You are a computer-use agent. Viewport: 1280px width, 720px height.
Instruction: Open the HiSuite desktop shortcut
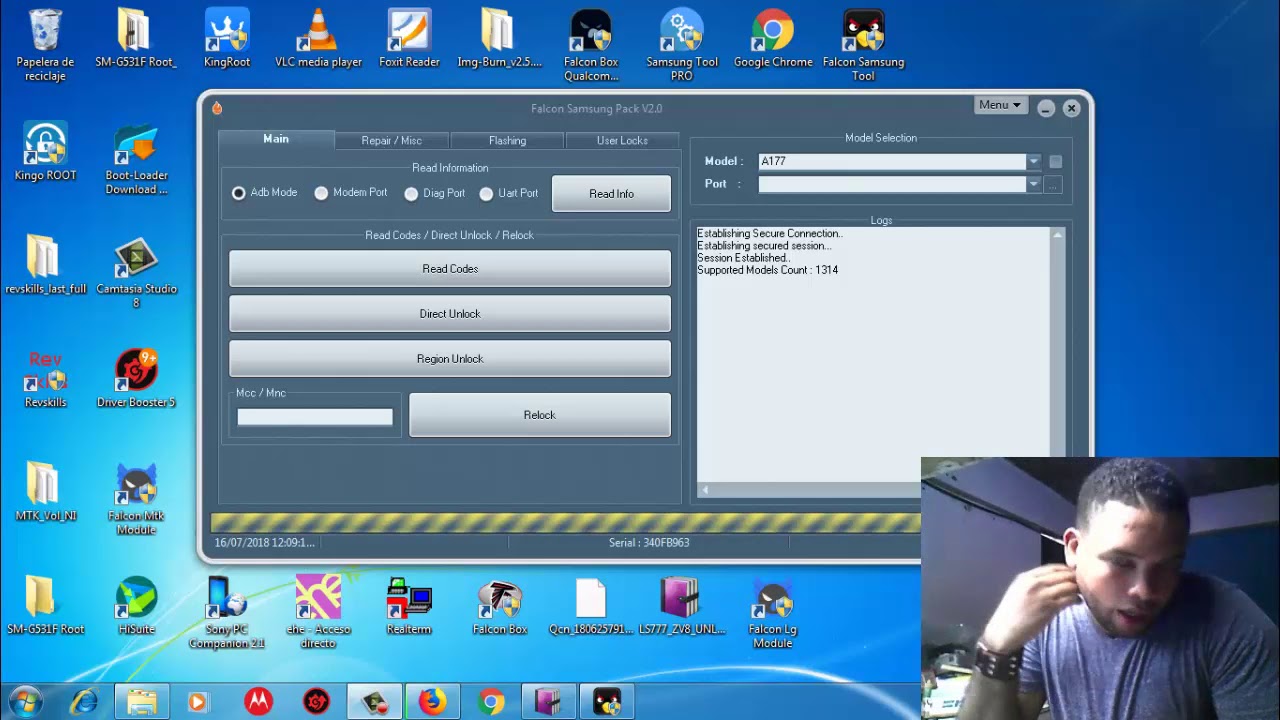point(136,606)
